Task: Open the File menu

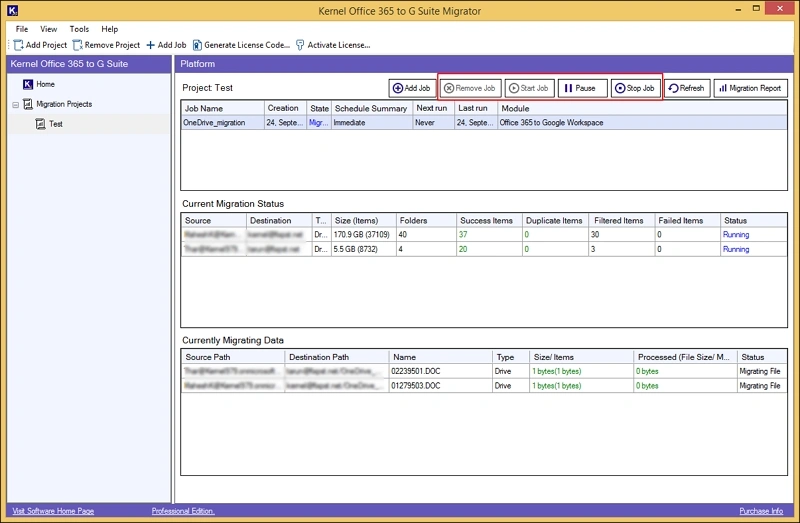Action: (x=22, y=29)
